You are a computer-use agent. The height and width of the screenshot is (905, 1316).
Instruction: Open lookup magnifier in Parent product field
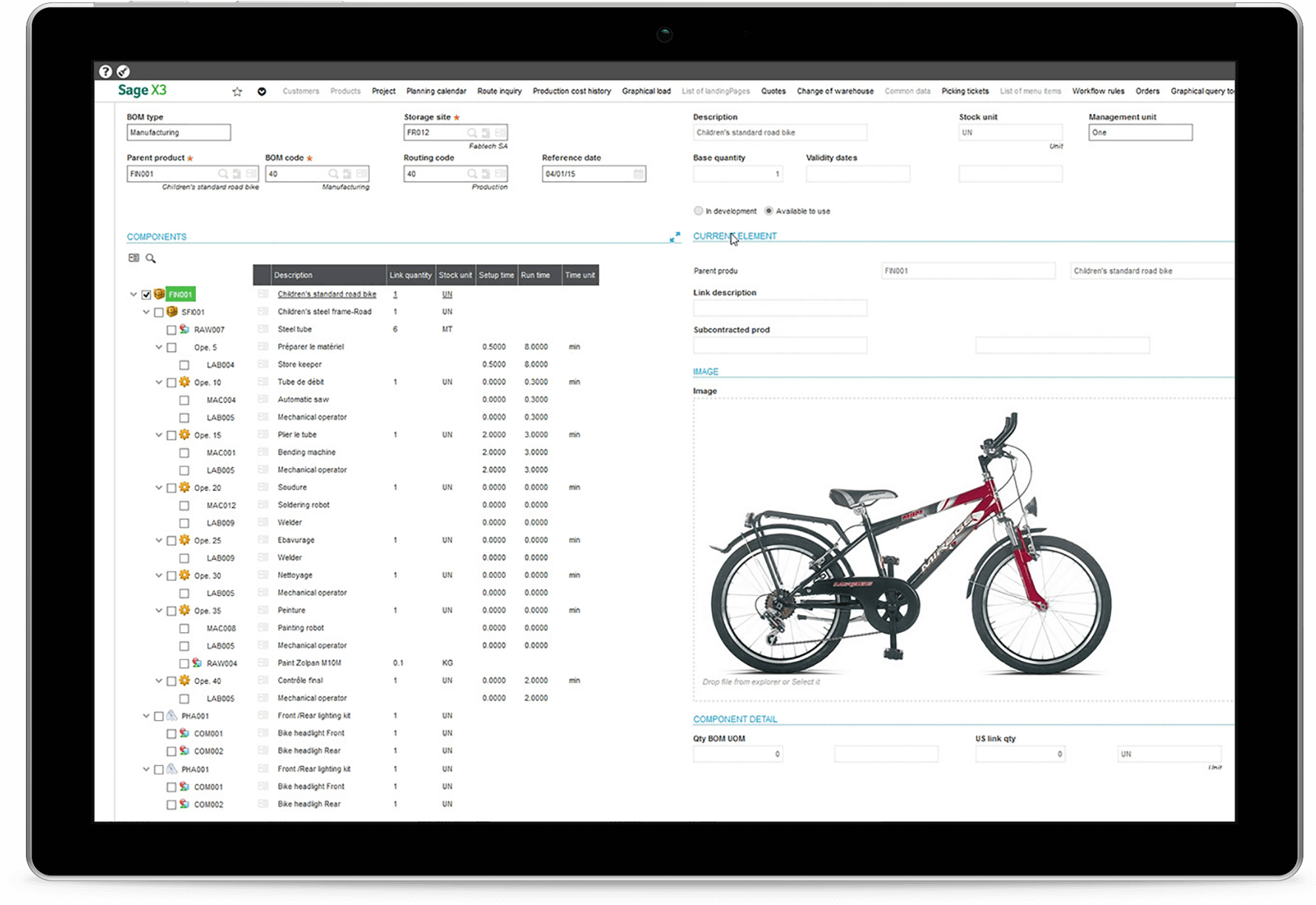point(223,174)
